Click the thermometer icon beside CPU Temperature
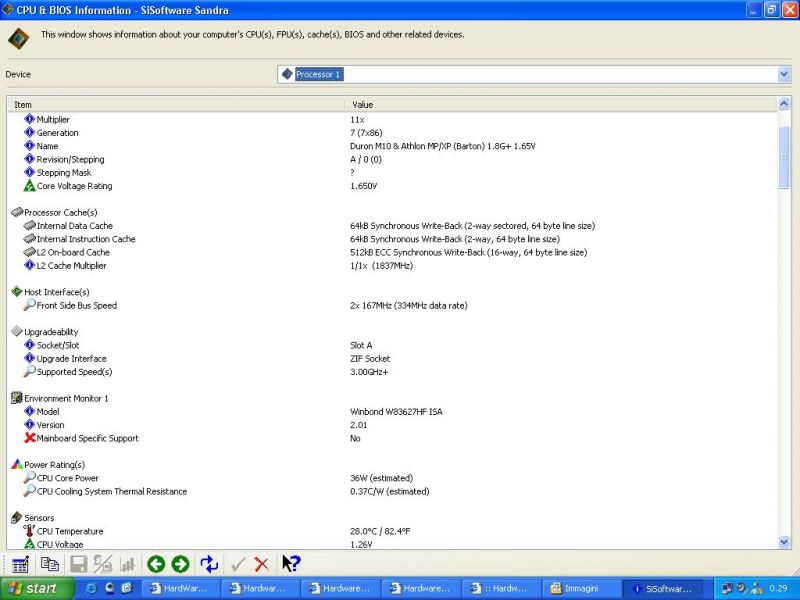The height and width of the screenshot is (600, 800). (x=30, y=530)
